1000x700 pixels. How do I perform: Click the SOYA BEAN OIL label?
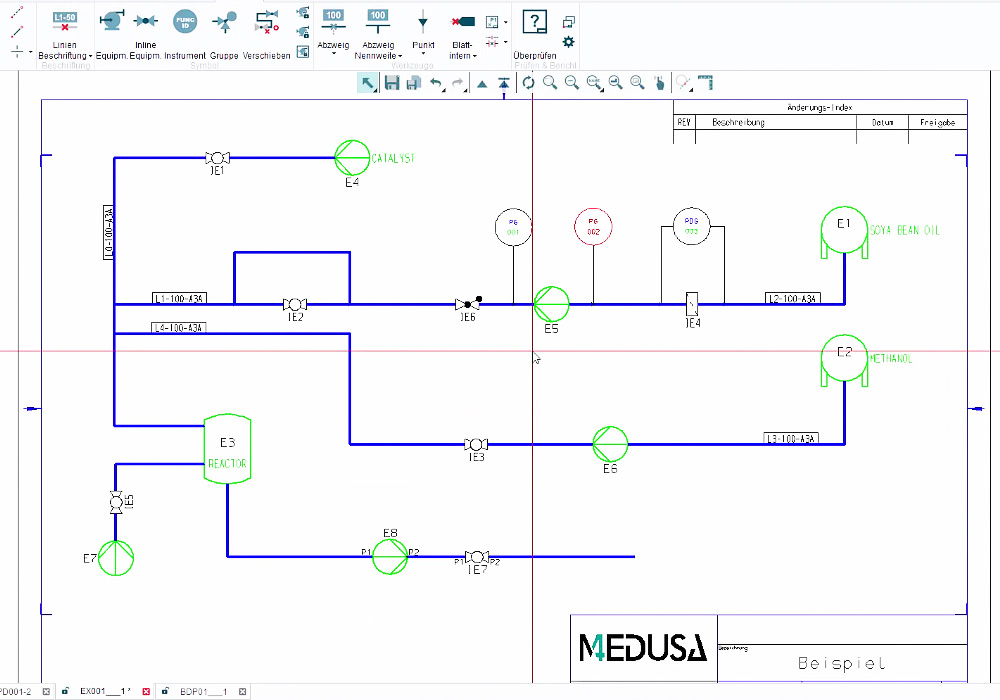[905, 230]
